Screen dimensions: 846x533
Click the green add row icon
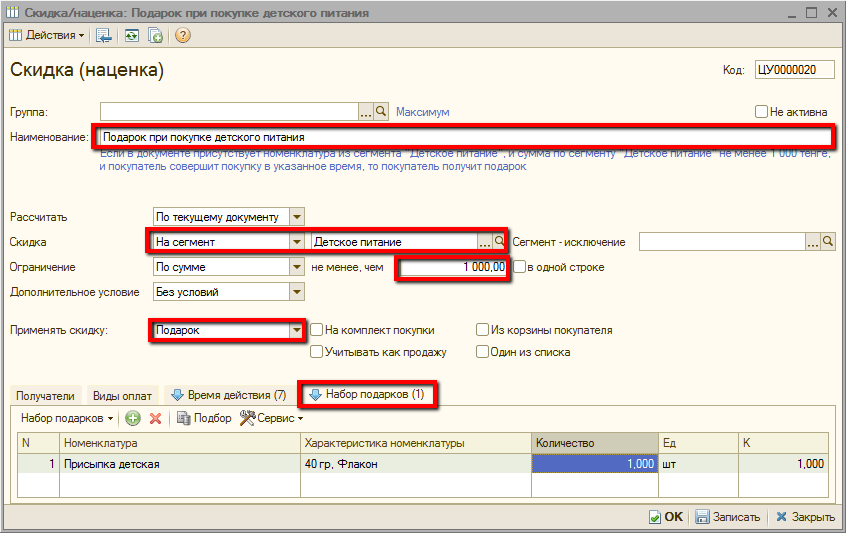tap(133, 418)
